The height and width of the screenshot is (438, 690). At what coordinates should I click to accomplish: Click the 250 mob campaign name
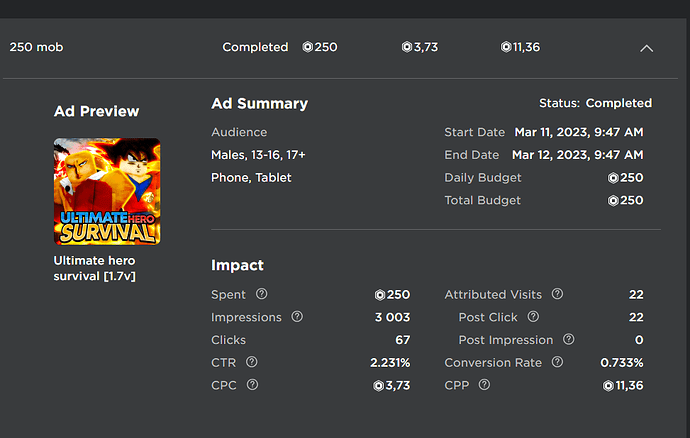(x=35, y=47)
